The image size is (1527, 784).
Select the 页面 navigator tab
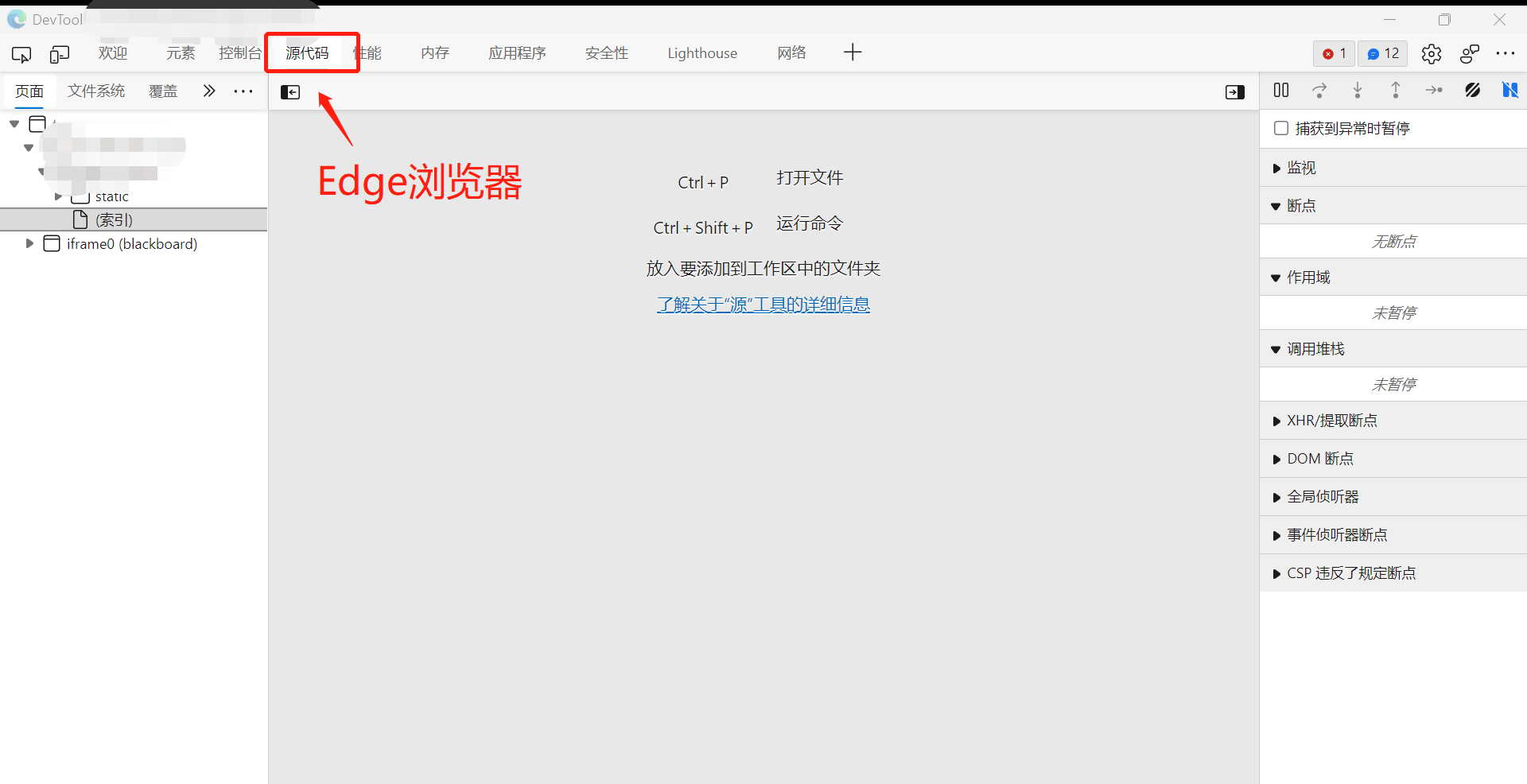pos(29,91)
